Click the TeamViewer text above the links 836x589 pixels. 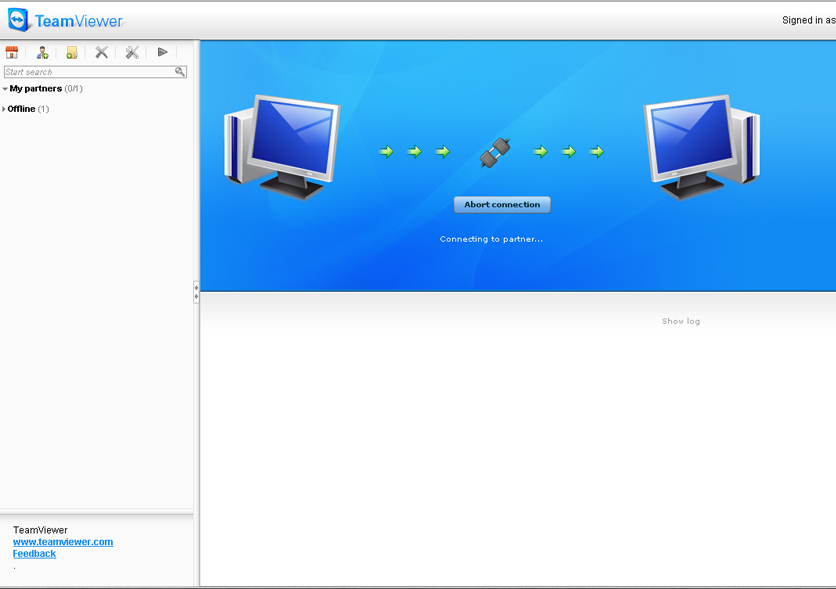click(40, 530)
